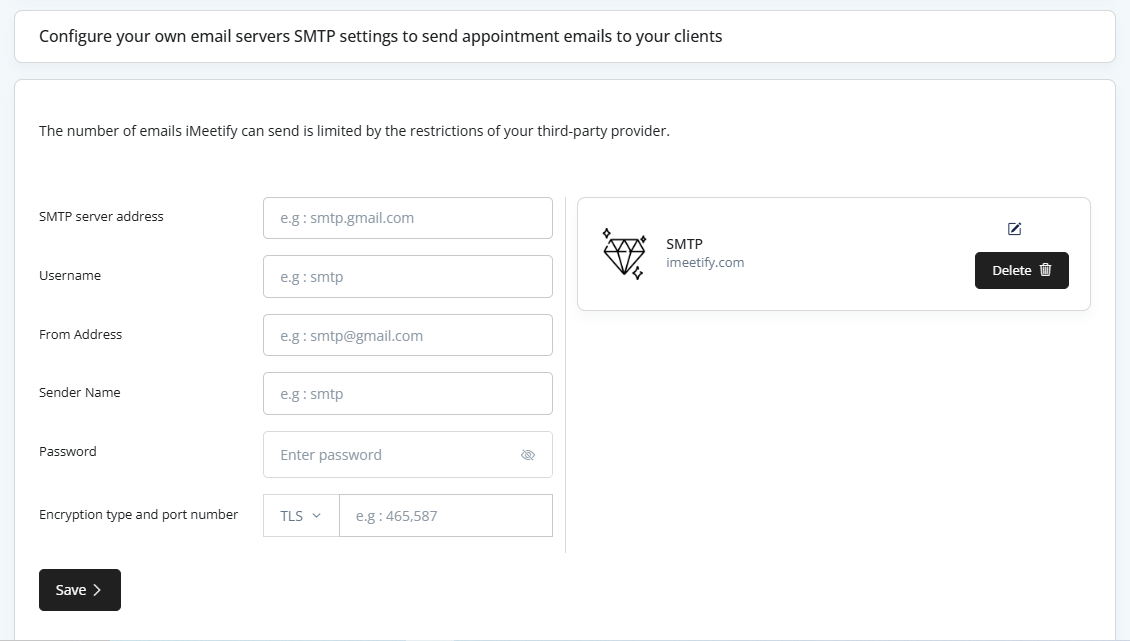Click the trash icon on Delete button
Viewport: 1130px width, 641px height.
pyautogui.click(x=1046, y=270)
